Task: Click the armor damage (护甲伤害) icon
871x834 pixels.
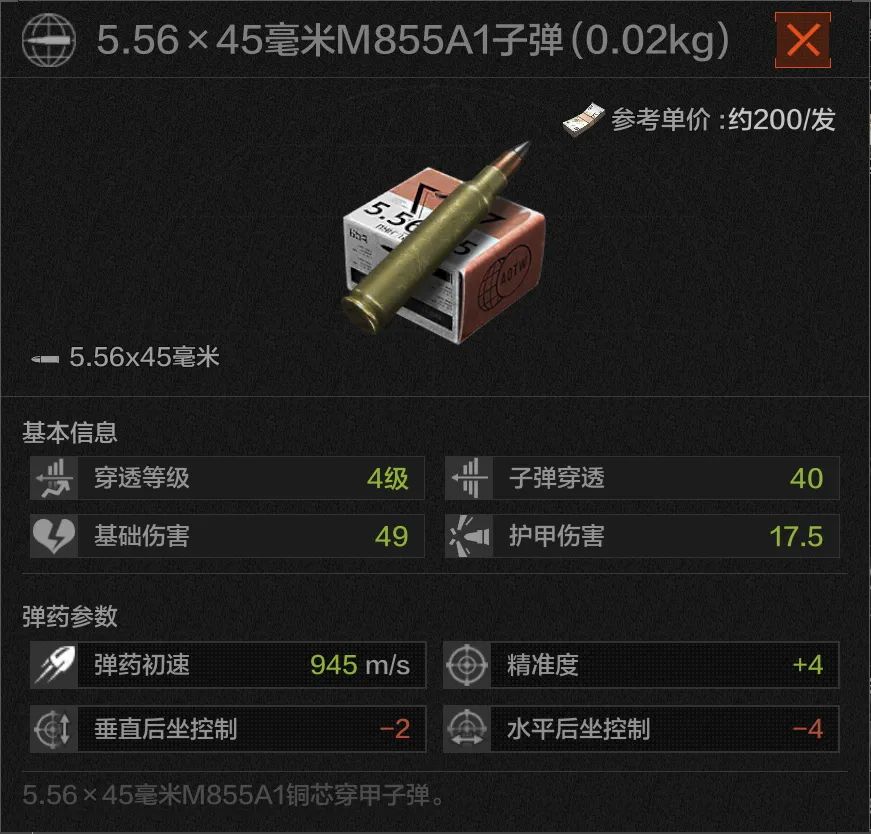Action: tap(469, 536)
